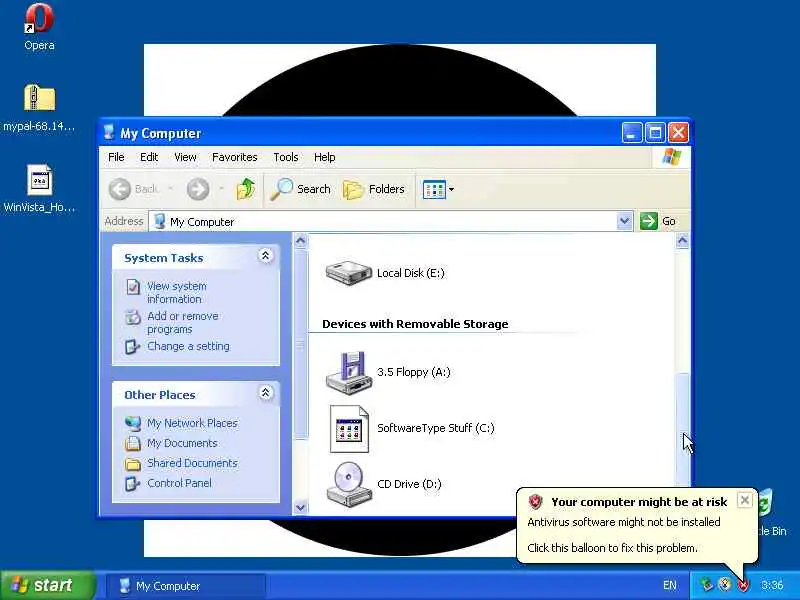
Task: Collapse the Other Places panel
Action: (x=265, y=393)
